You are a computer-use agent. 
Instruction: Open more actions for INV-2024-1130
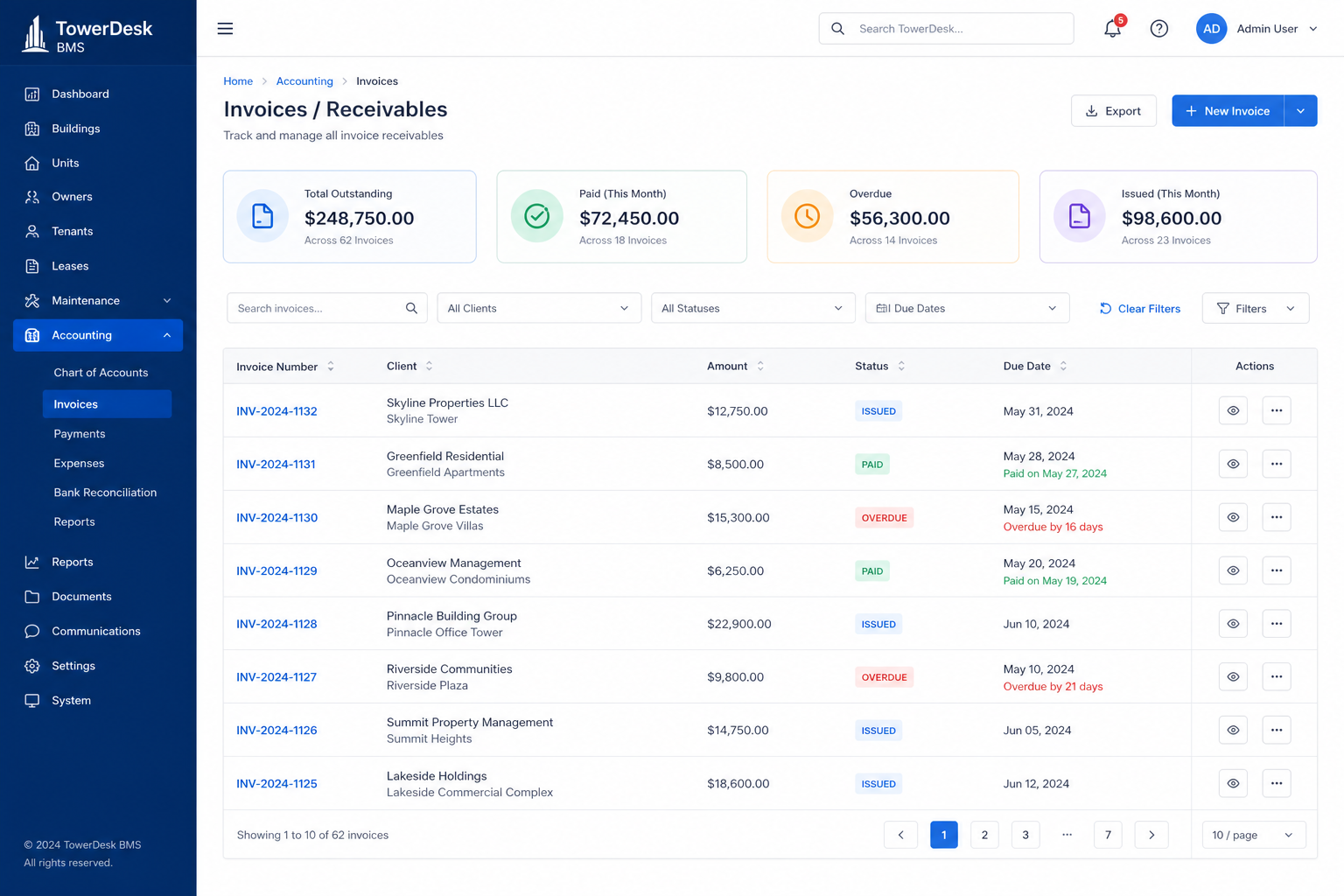(1277, 517)
